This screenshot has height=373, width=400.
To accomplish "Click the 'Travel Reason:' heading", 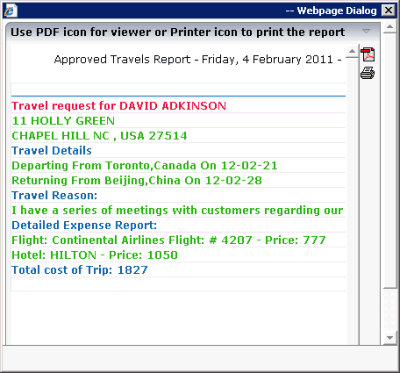I will tap(54, 195).
